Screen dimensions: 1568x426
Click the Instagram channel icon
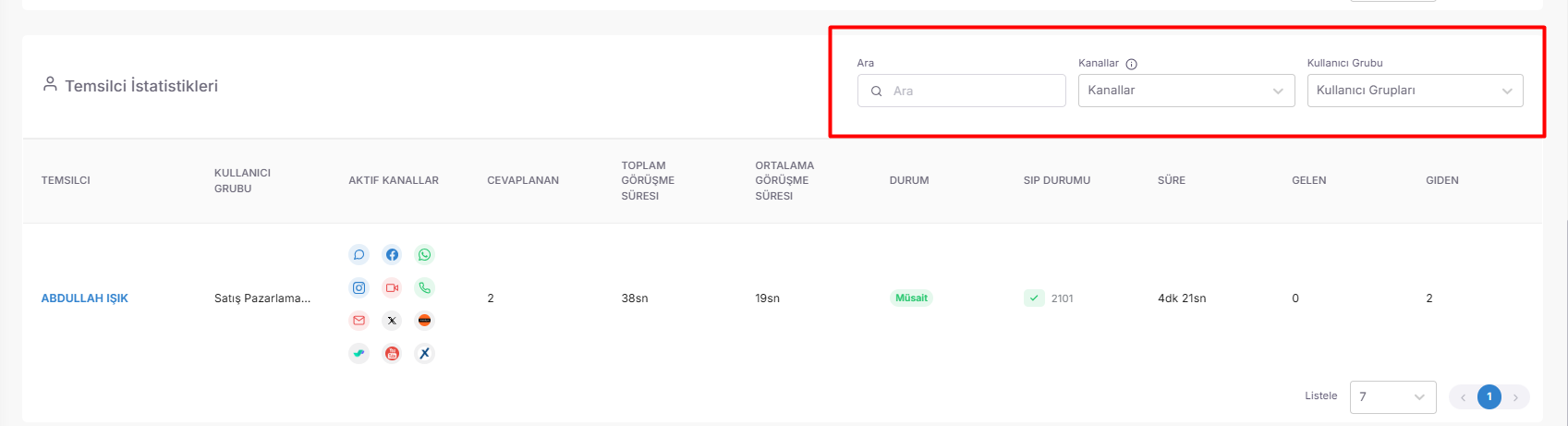[x=359, y=287]
